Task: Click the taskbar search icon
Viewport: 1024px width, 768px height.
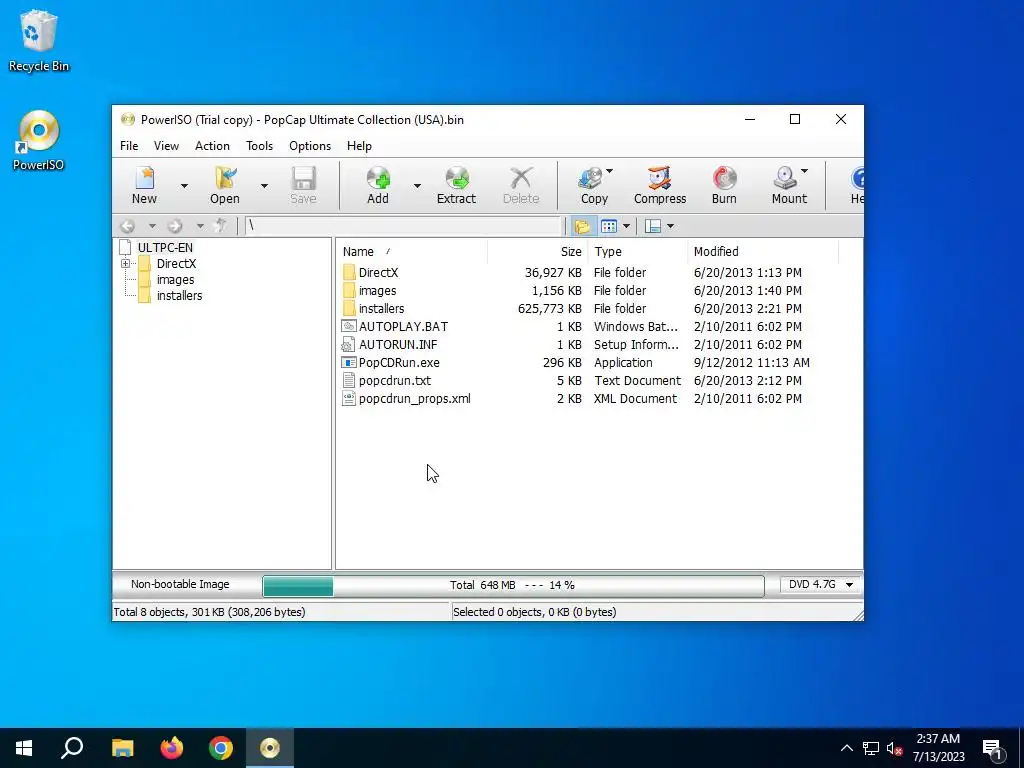Action: 72,748
